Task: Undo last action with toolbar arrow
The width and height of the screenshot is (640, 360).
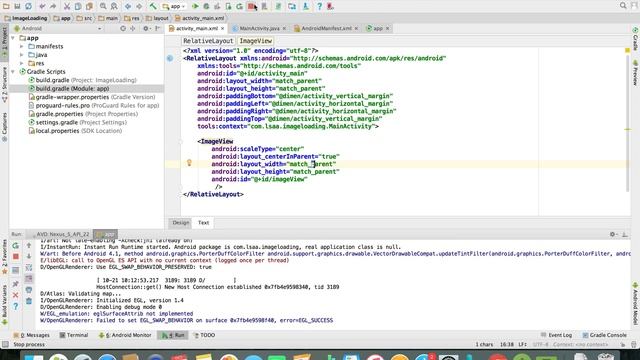Action: 42,6
